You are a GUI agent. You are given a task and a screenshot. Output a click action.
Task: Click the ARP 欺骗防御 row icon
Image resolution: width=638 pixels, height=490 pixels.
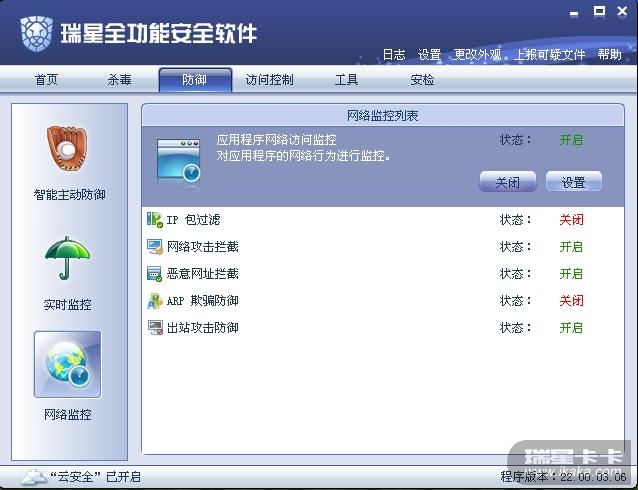click(155, 301)
